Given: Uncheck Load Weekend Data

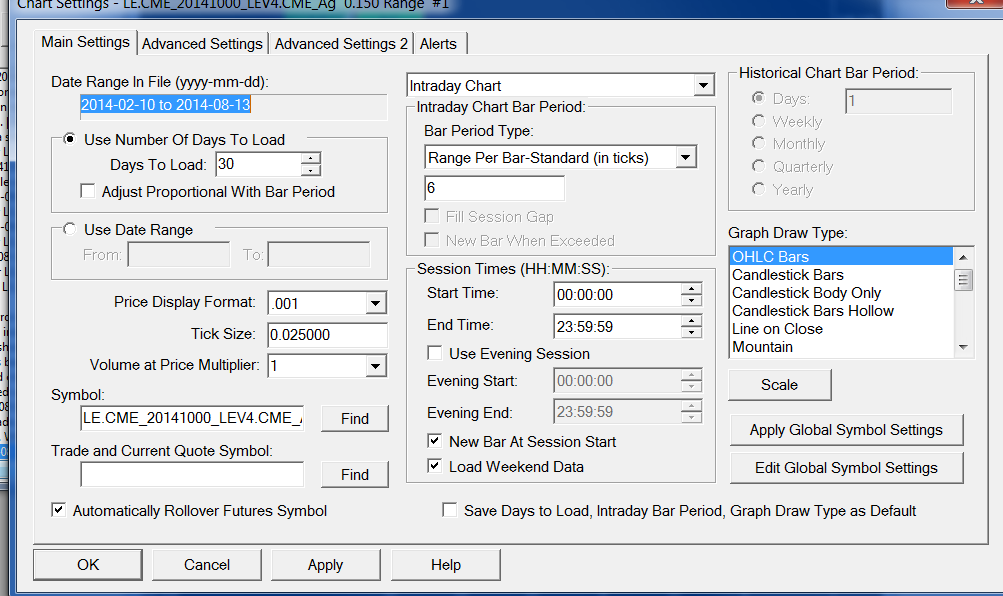Looking at the screenshot, I should tap(435, 466).
